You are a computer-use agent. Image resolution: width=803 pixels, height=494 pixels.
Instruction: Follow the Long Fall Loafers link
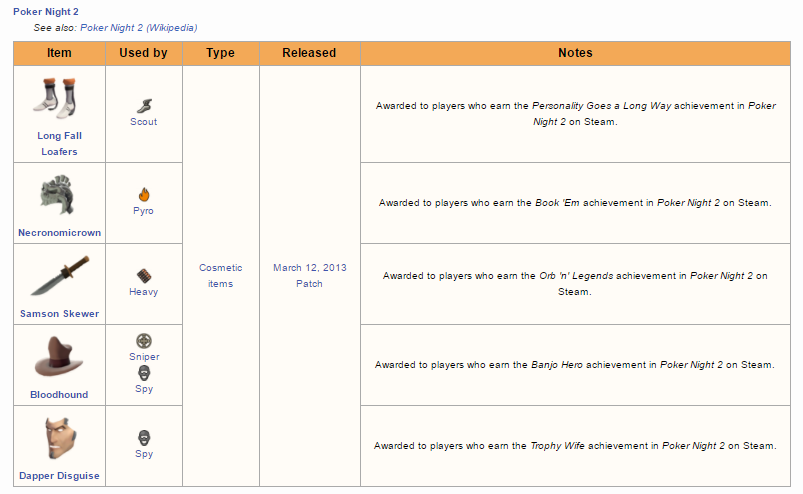[x=59, y=143]
